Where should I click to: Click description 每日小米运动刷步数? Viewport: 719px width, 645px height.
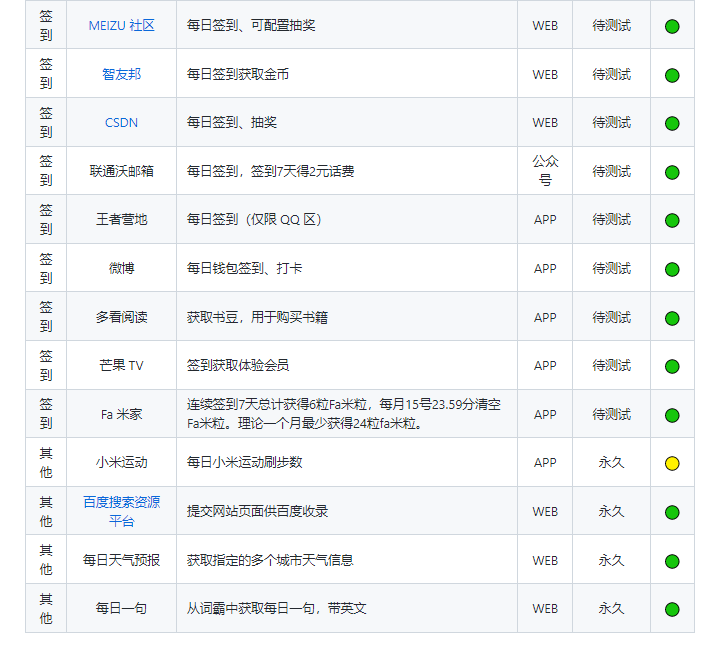pyautogui.click(x=244, y=462)
